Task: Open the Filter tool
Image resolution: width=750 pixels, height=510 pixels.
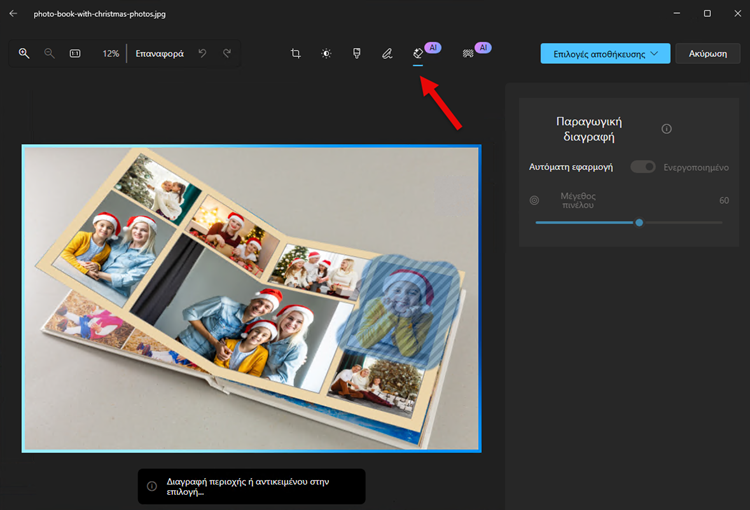Action: [x=357, y=53]
